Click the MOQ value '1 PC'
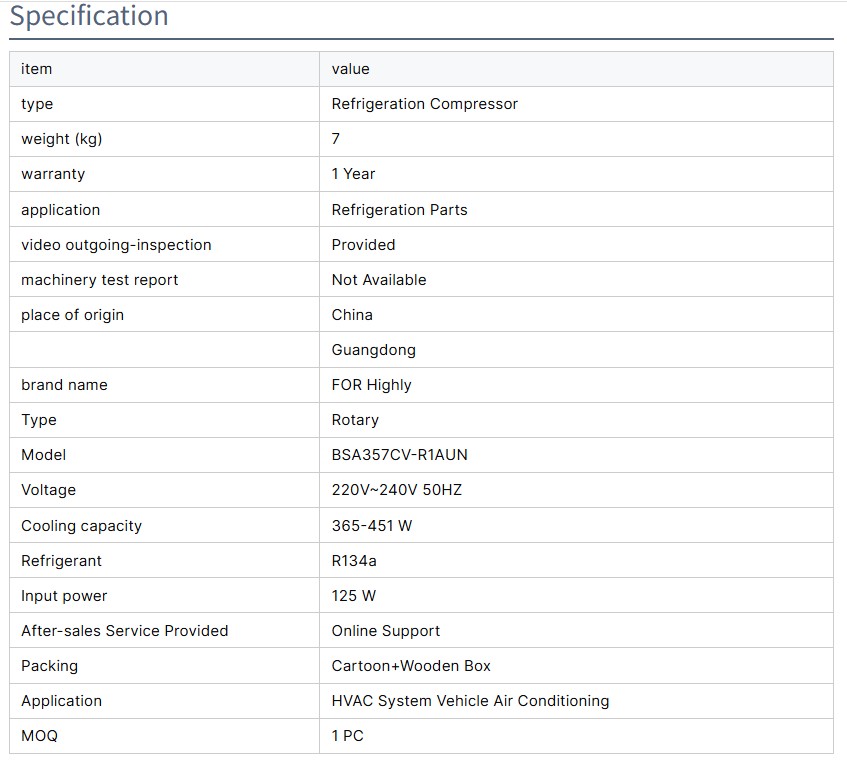The height and width of the screenshot is (765, 847). click(347, 736)
